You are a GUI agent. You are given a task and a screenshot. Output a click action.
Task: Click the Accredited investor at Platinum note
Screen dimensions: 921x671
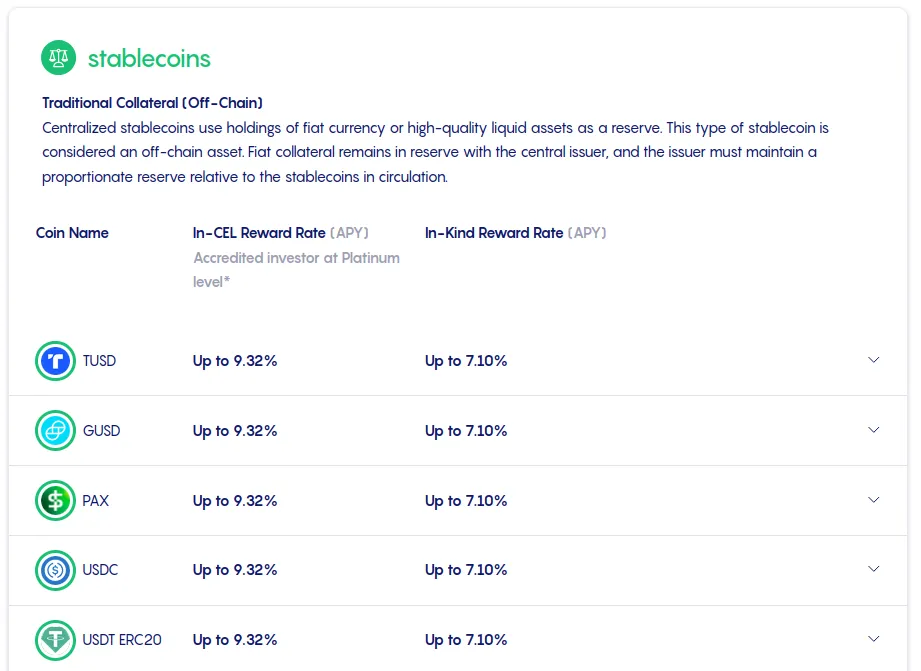click(x=296, y=270)
